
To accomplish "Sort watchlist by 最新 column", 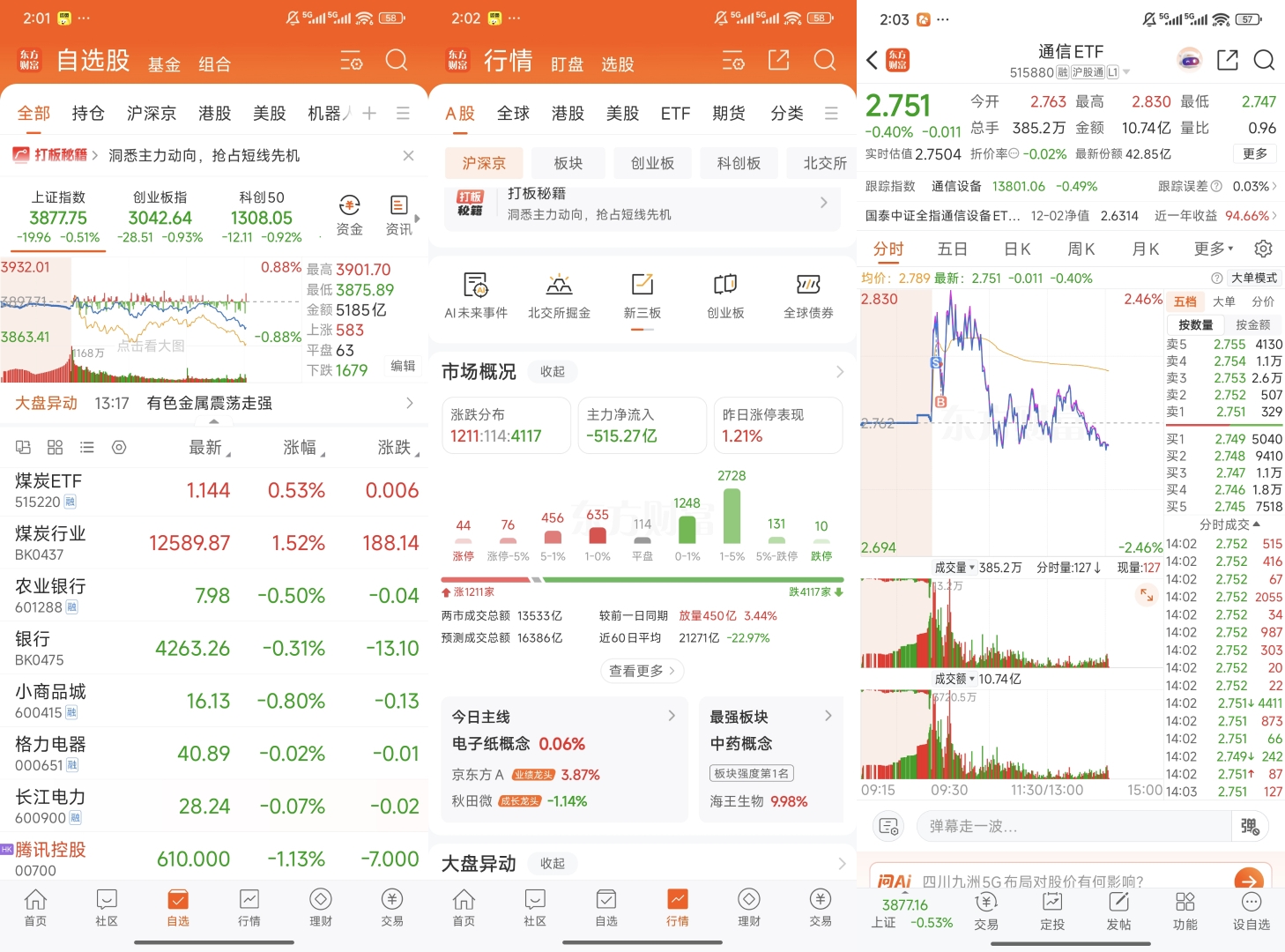I will click(209, 448).
